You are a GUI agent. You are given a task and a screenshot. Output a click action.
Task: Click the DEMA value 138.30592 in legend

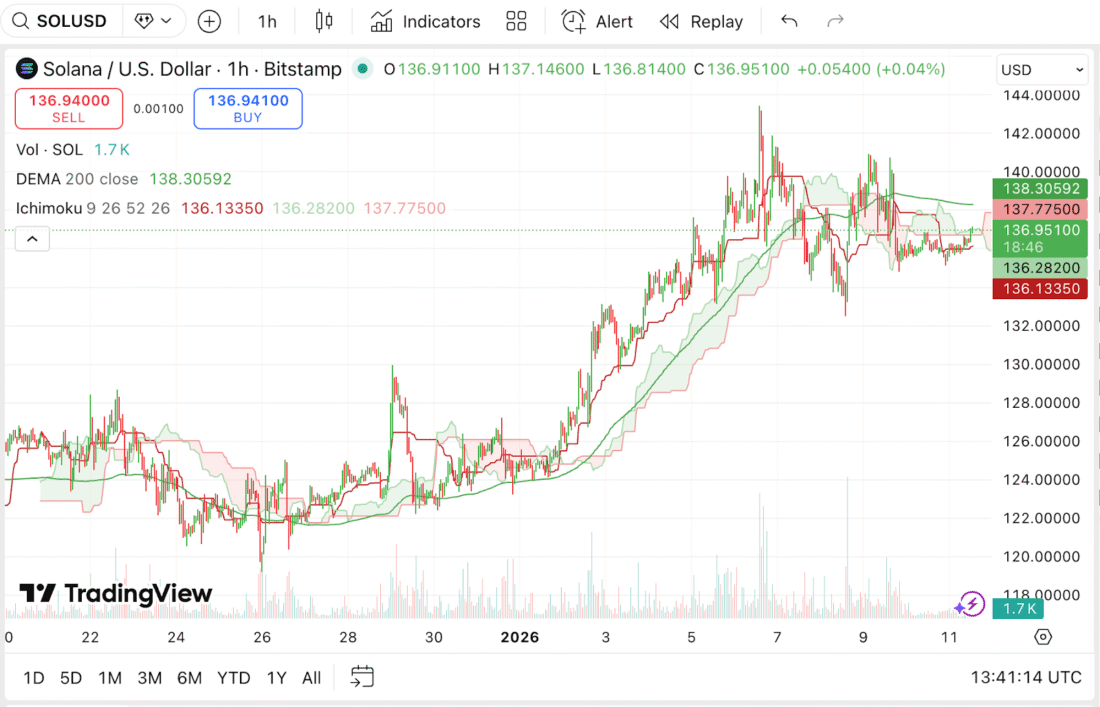point(190,179)
